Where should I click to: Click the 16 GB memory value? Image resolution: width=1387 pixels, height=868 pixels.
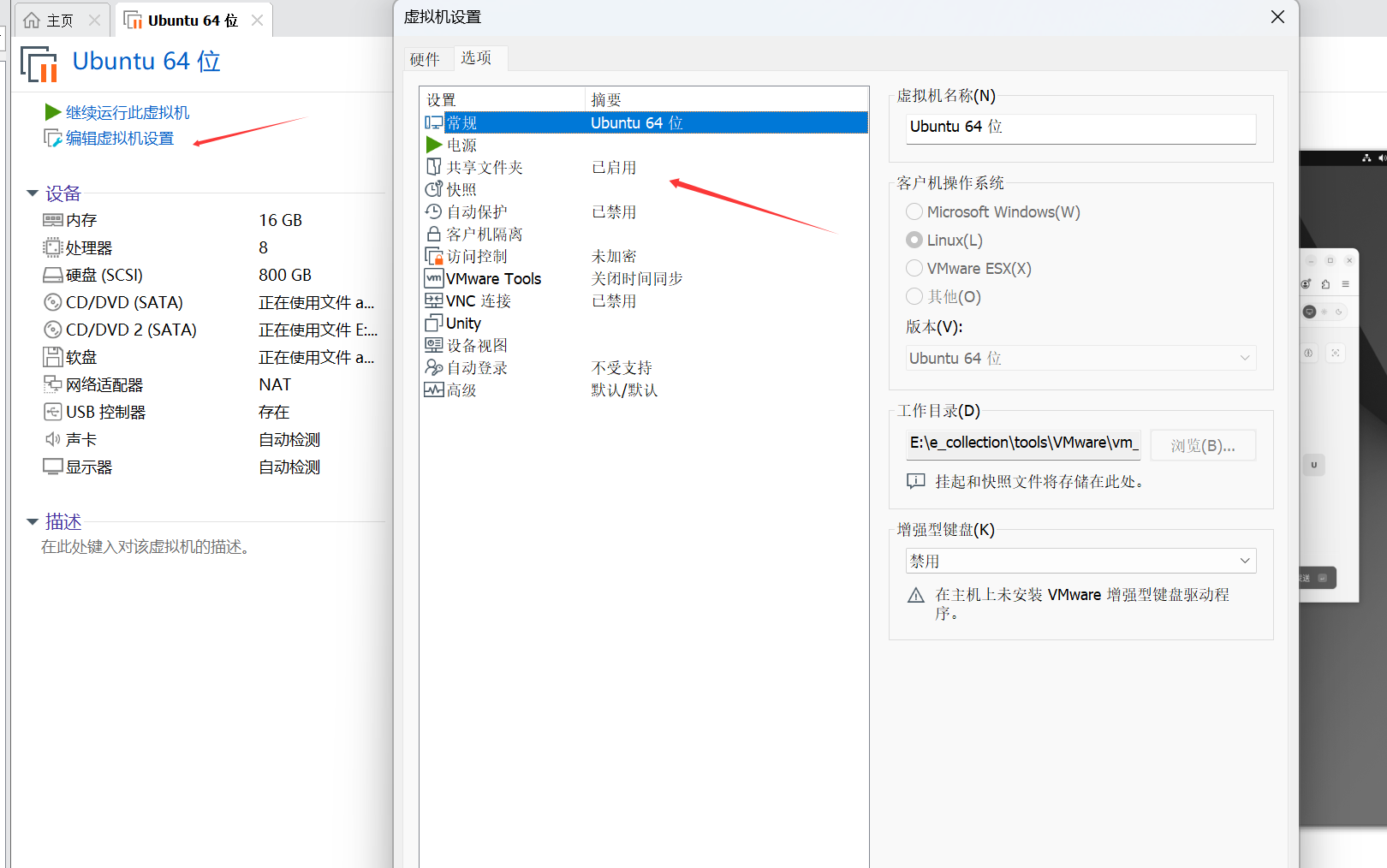tap(281, 221)
